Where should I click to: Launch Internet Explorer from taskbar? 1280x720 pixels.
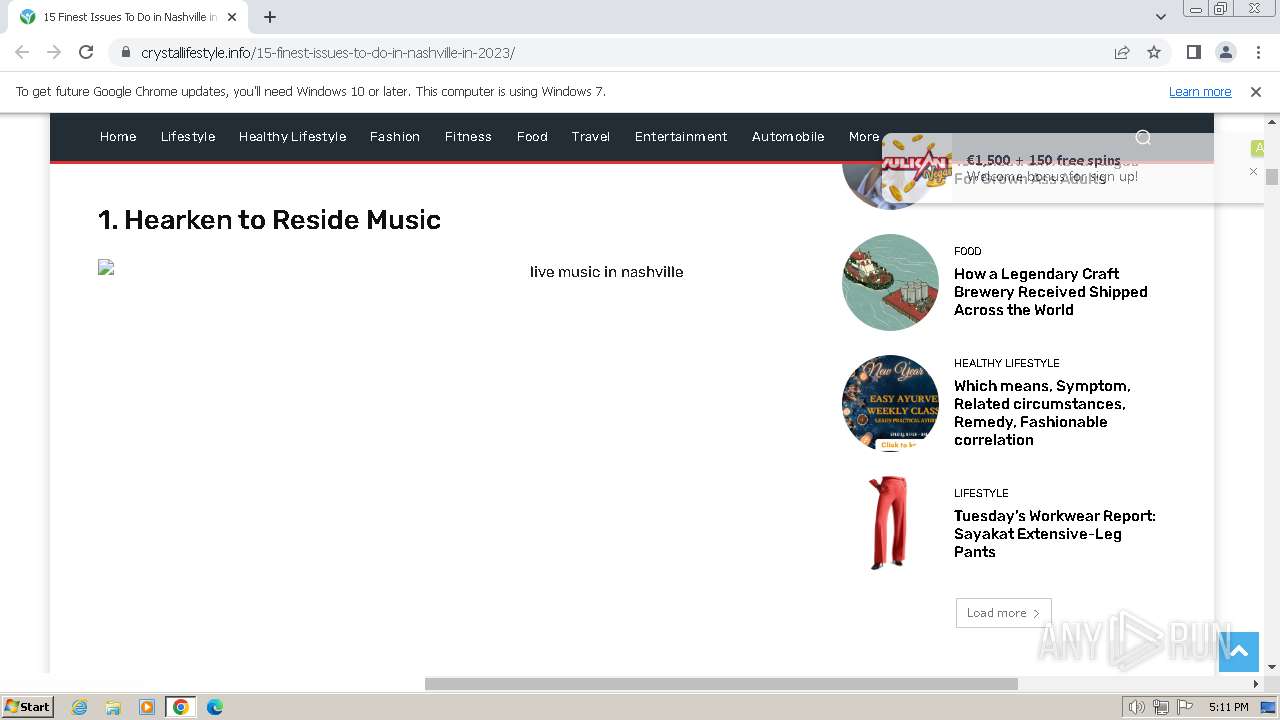(x=79, y=707)
